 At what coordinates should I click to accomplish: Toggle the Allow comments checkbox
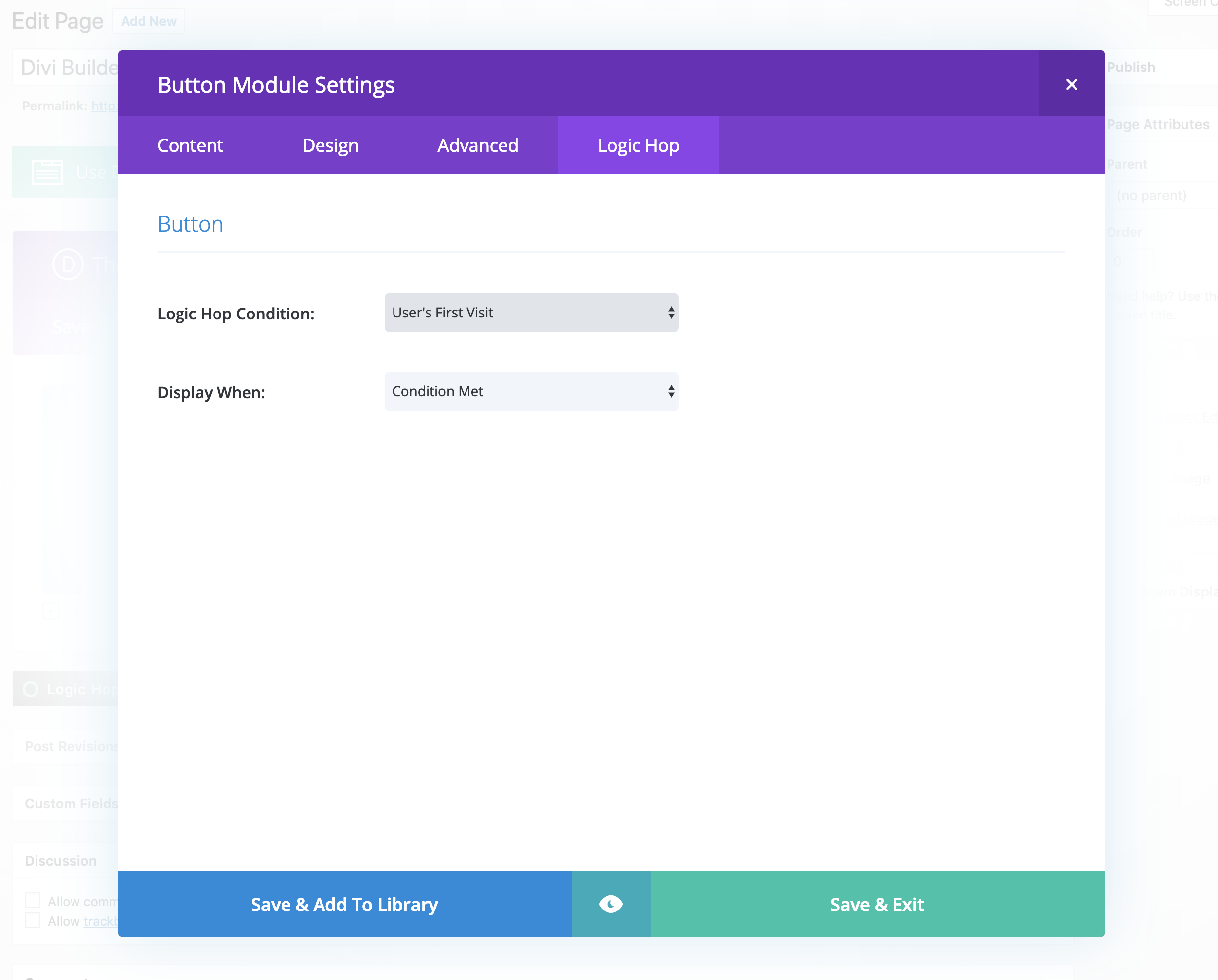point(33,900)
